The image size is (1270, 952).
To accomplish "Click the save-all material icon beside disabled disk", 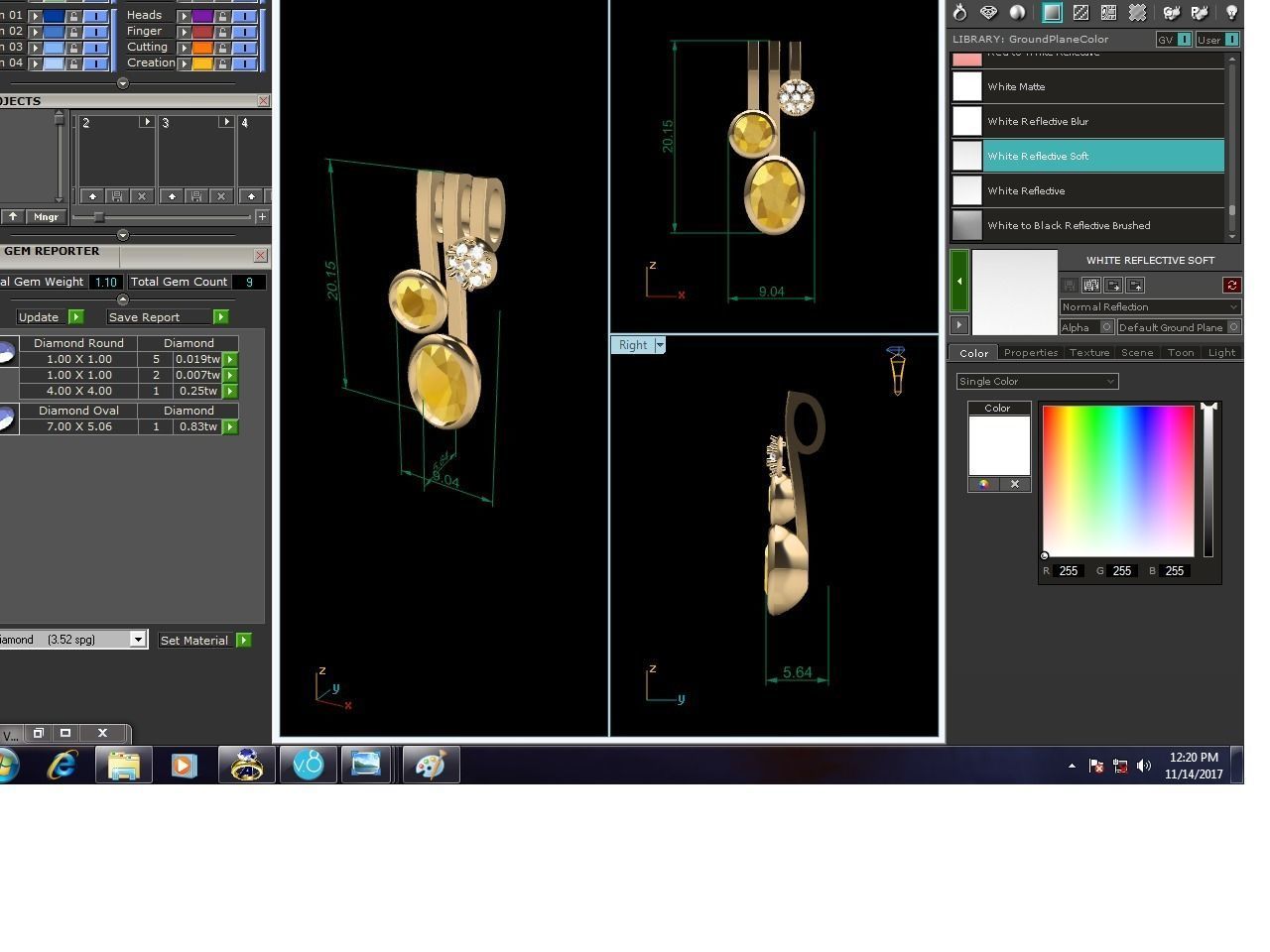I will click(x=1090, y=286).
